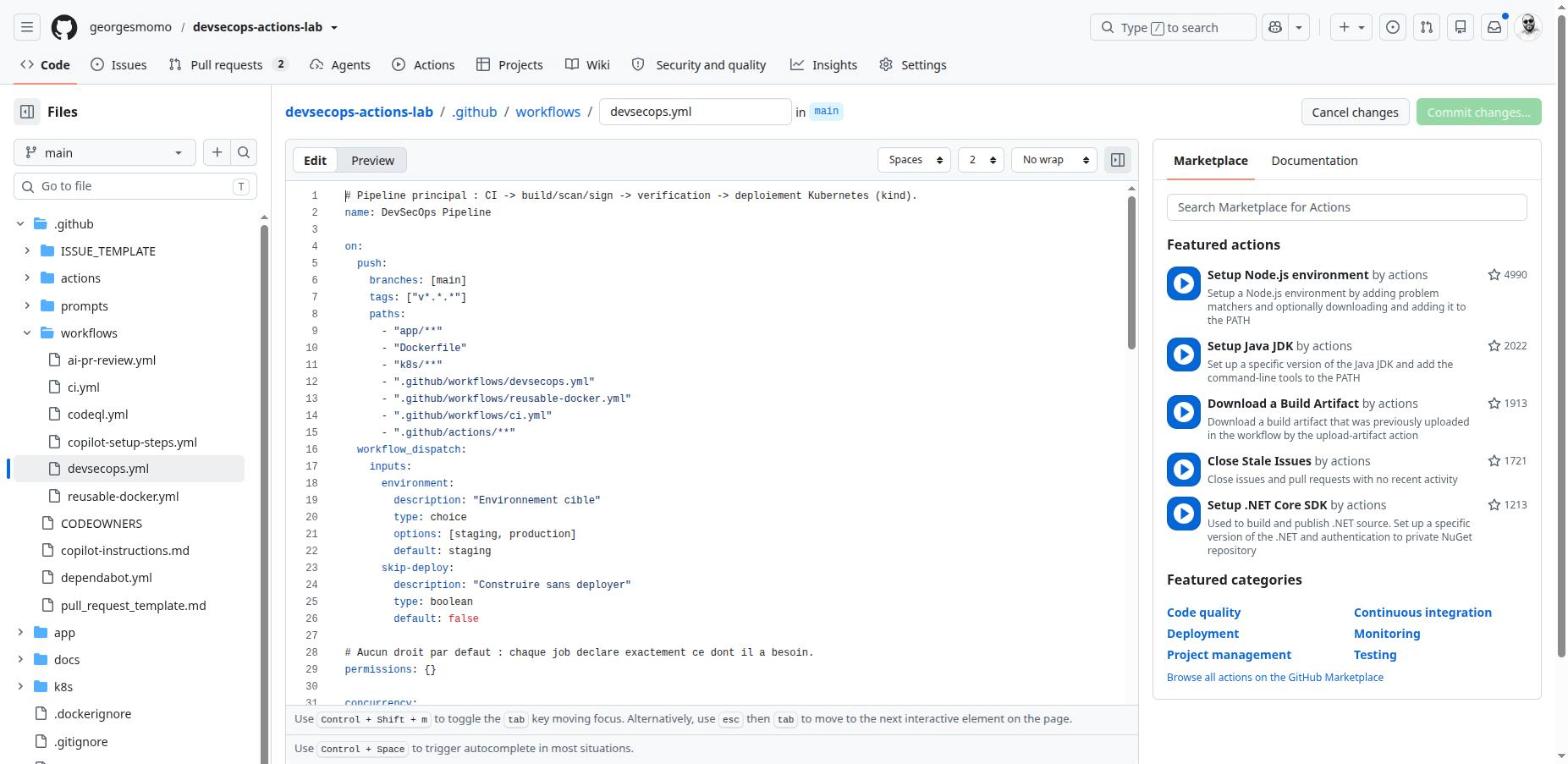Image resolution: width=1568 pixels, height=764 pixels.
Task: Collapse the workflows folder
Action: [x=27, y=333]
